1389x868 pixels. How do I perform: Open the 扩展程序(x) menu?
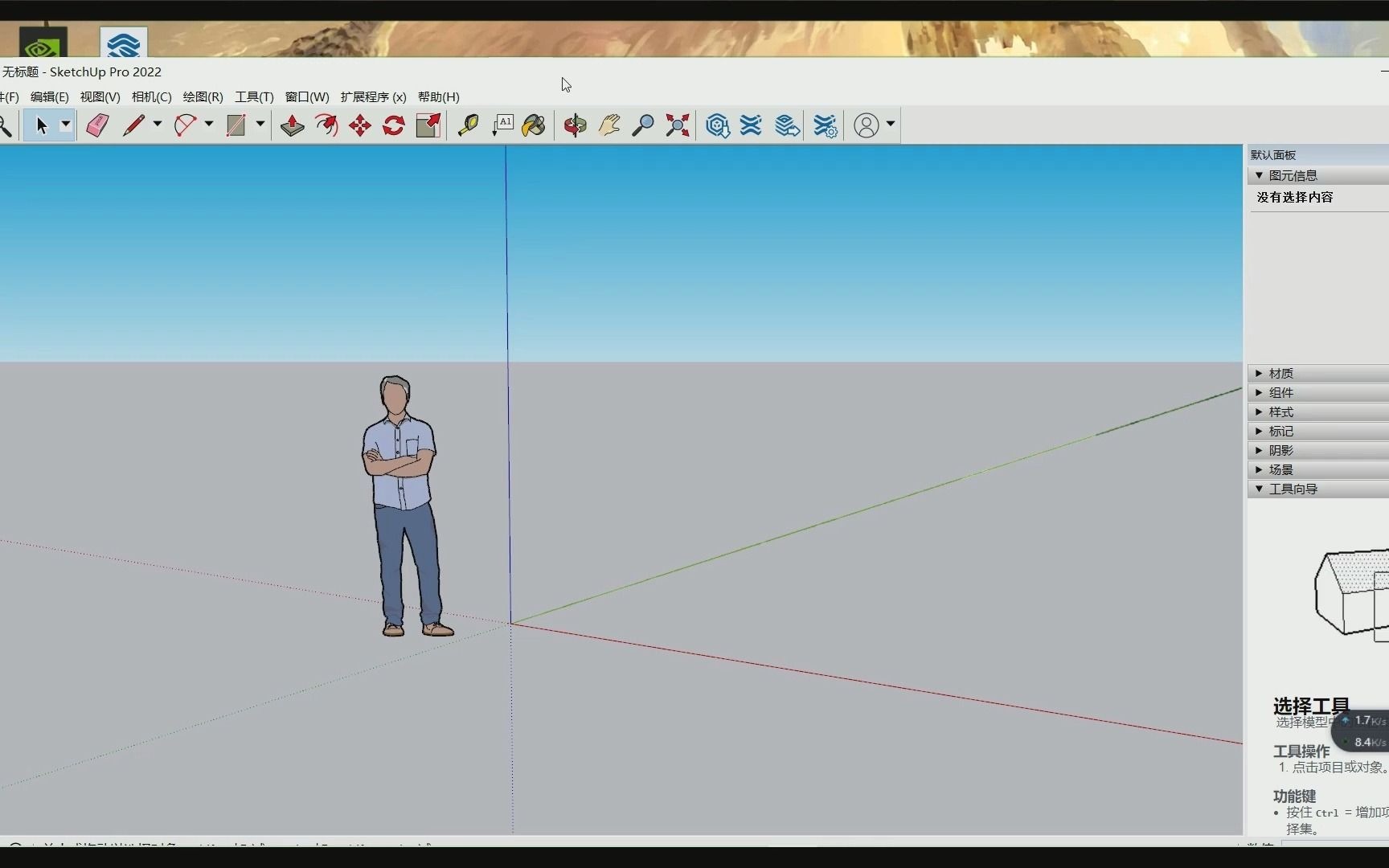click(x=372, y=97)
